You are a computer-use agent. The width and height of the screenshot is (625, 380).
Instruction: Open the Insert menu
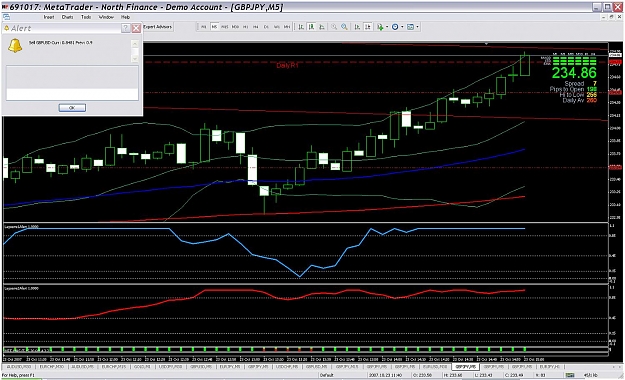click(49, 17)
